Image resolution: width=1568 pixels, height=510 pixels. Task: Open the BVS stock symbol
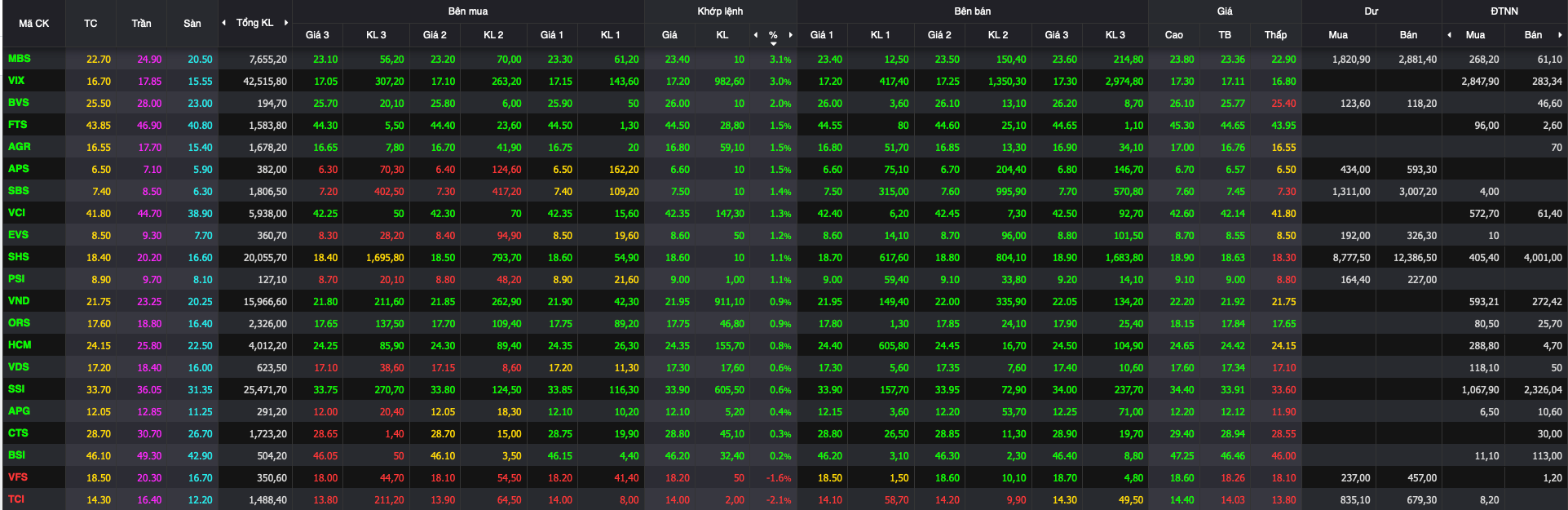click(x=18, y=103)
